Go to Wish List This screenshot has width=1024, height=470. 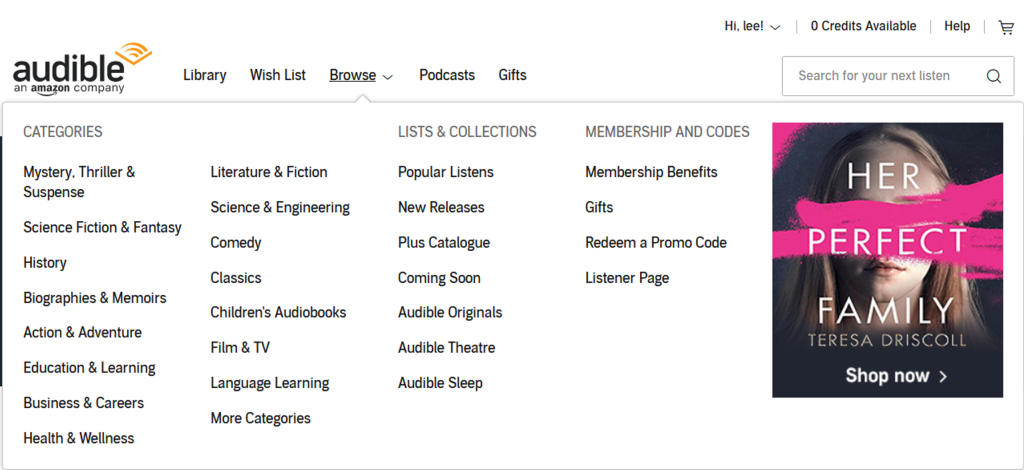click(278, 75)
